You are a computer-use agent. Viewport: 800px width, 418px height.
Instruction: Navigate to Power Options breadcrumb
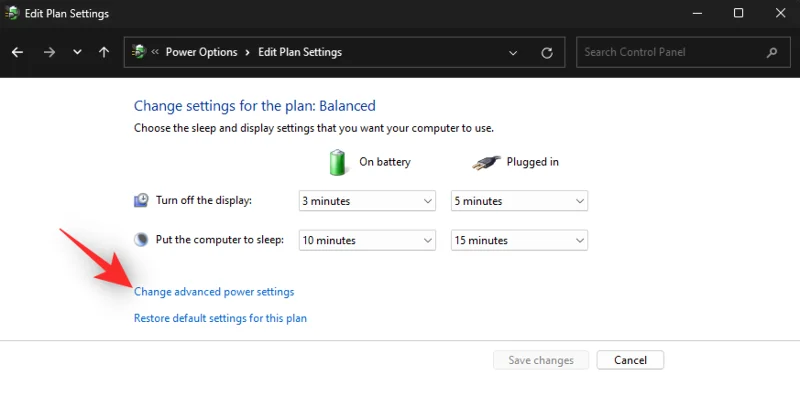(x=201, y=52)
